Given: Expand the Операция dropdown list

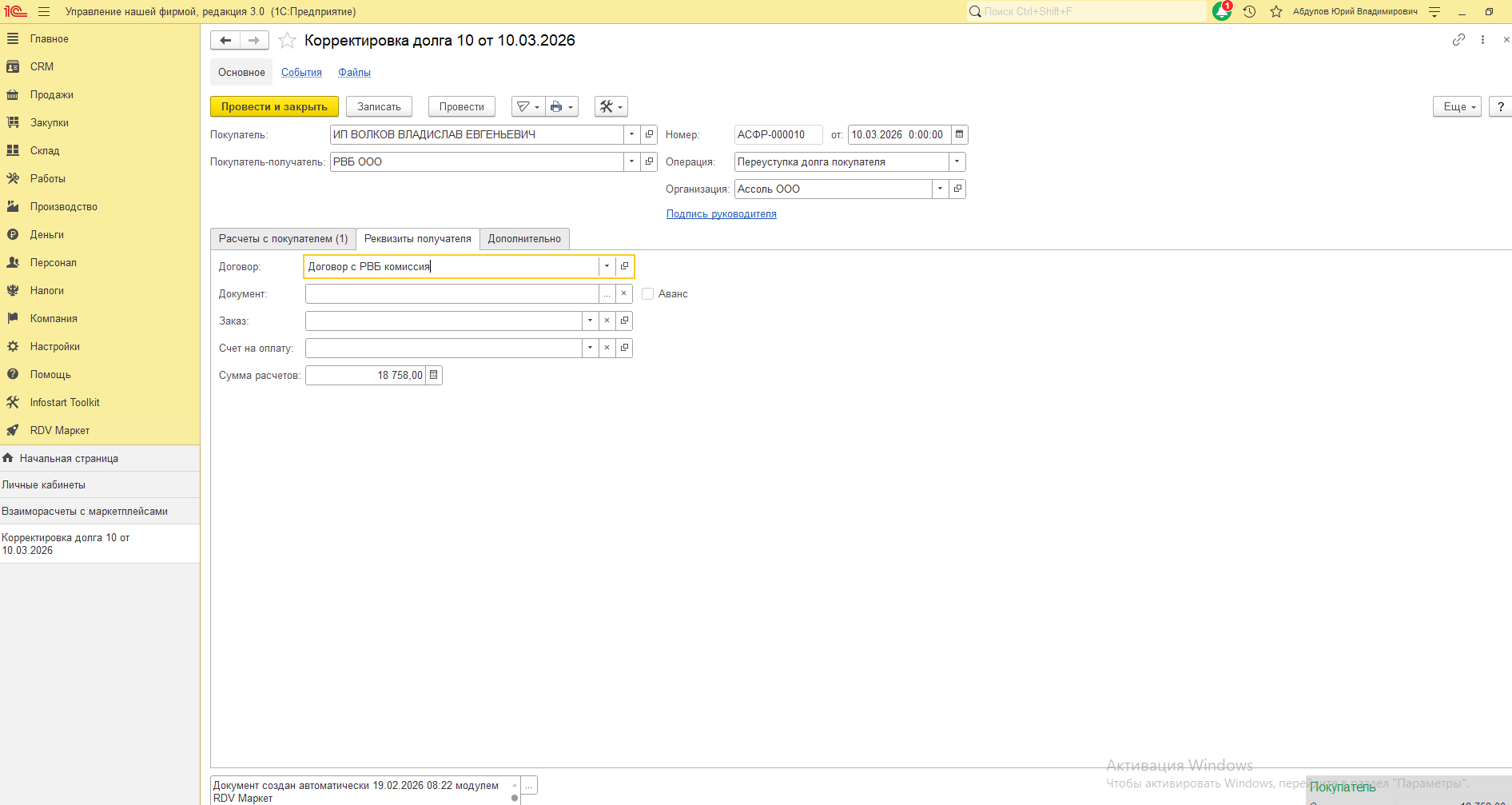Looking at the screenshot, I should click(x=957, y=161).
